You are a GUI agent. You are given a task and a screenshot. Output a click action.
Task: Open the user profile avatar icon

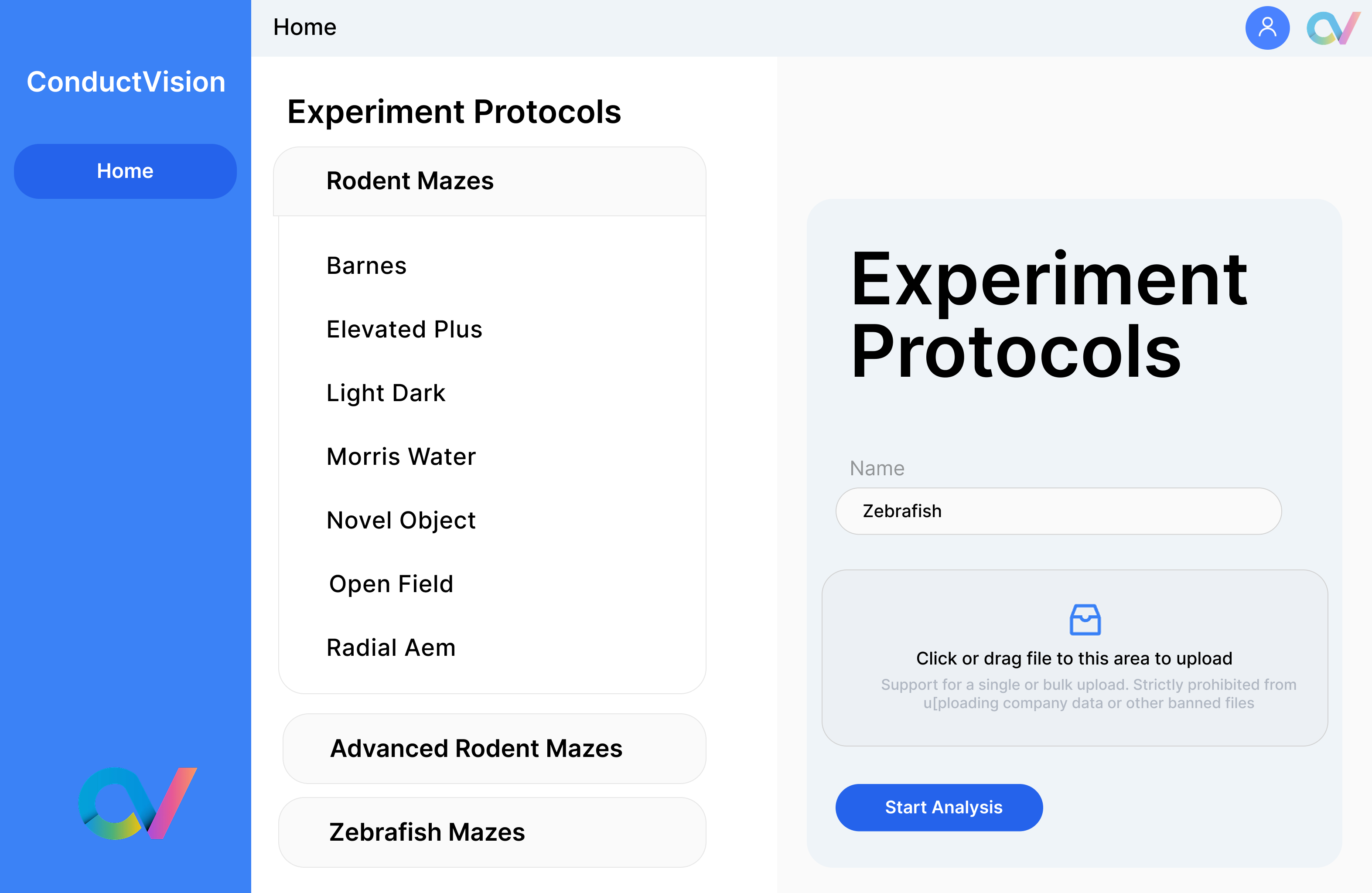(1267, 27)
